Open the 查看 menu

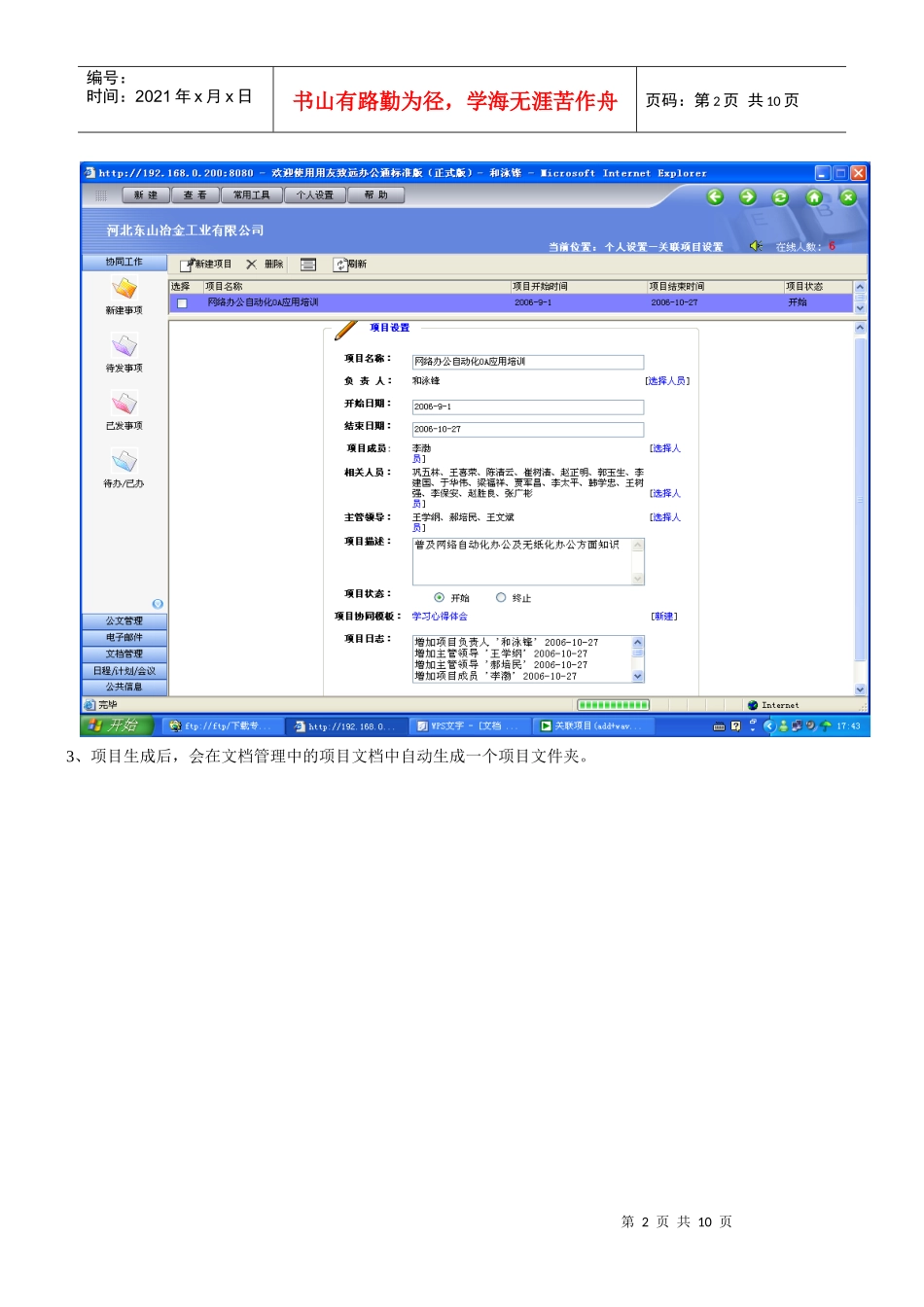coord(195,195)
